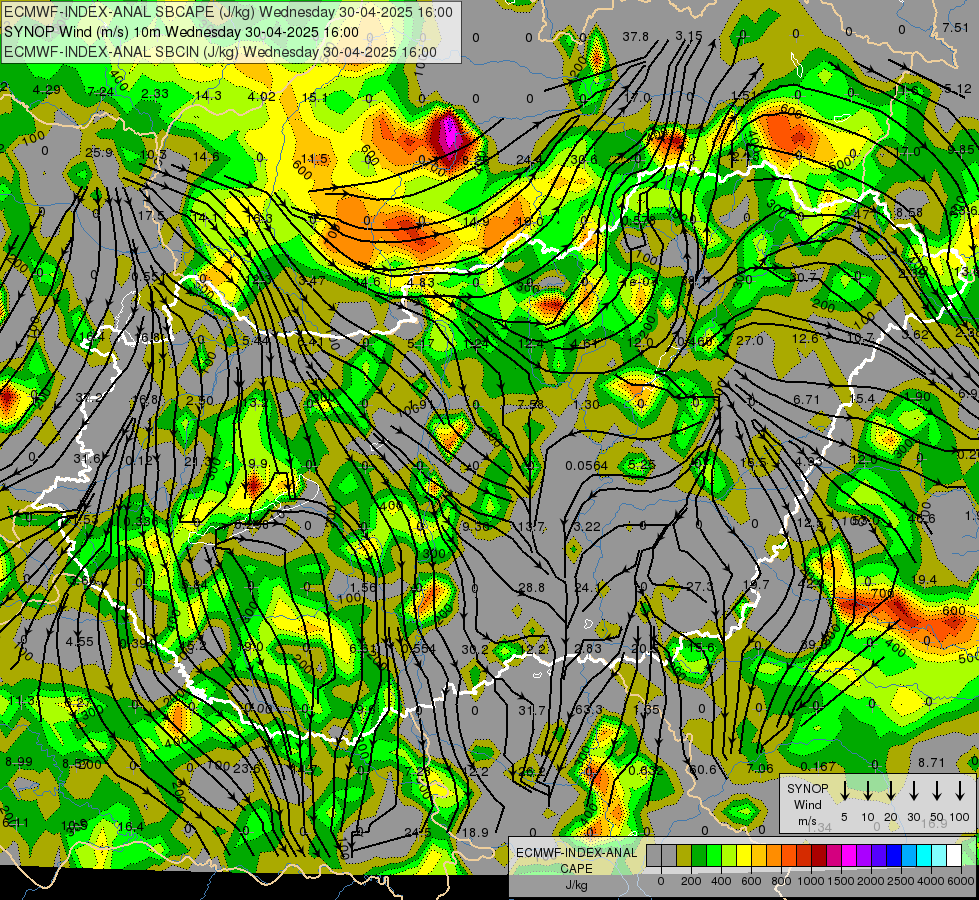Click the 37.8 value on the map
979x900 pixels.
[x=636, y=37]
